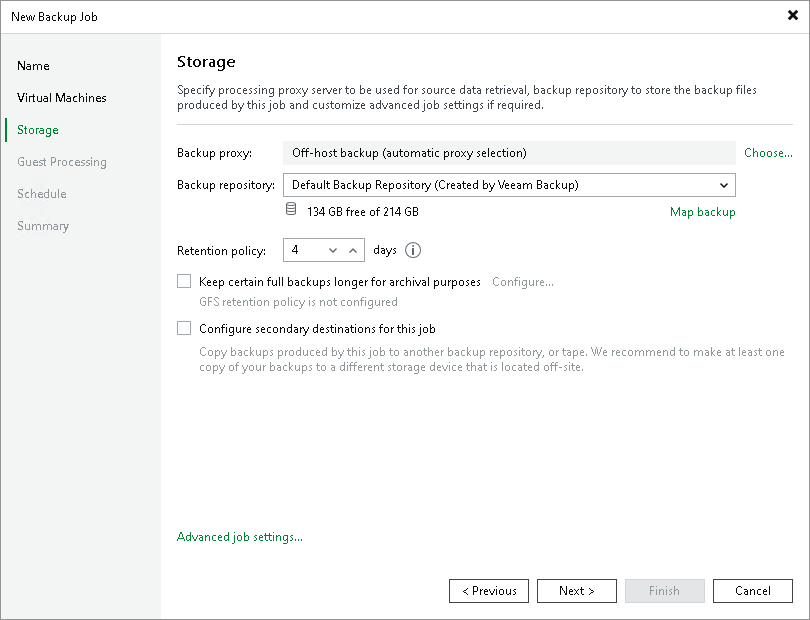
Task: Cancel the New Backup Job wizard
Action: point(753,590)
